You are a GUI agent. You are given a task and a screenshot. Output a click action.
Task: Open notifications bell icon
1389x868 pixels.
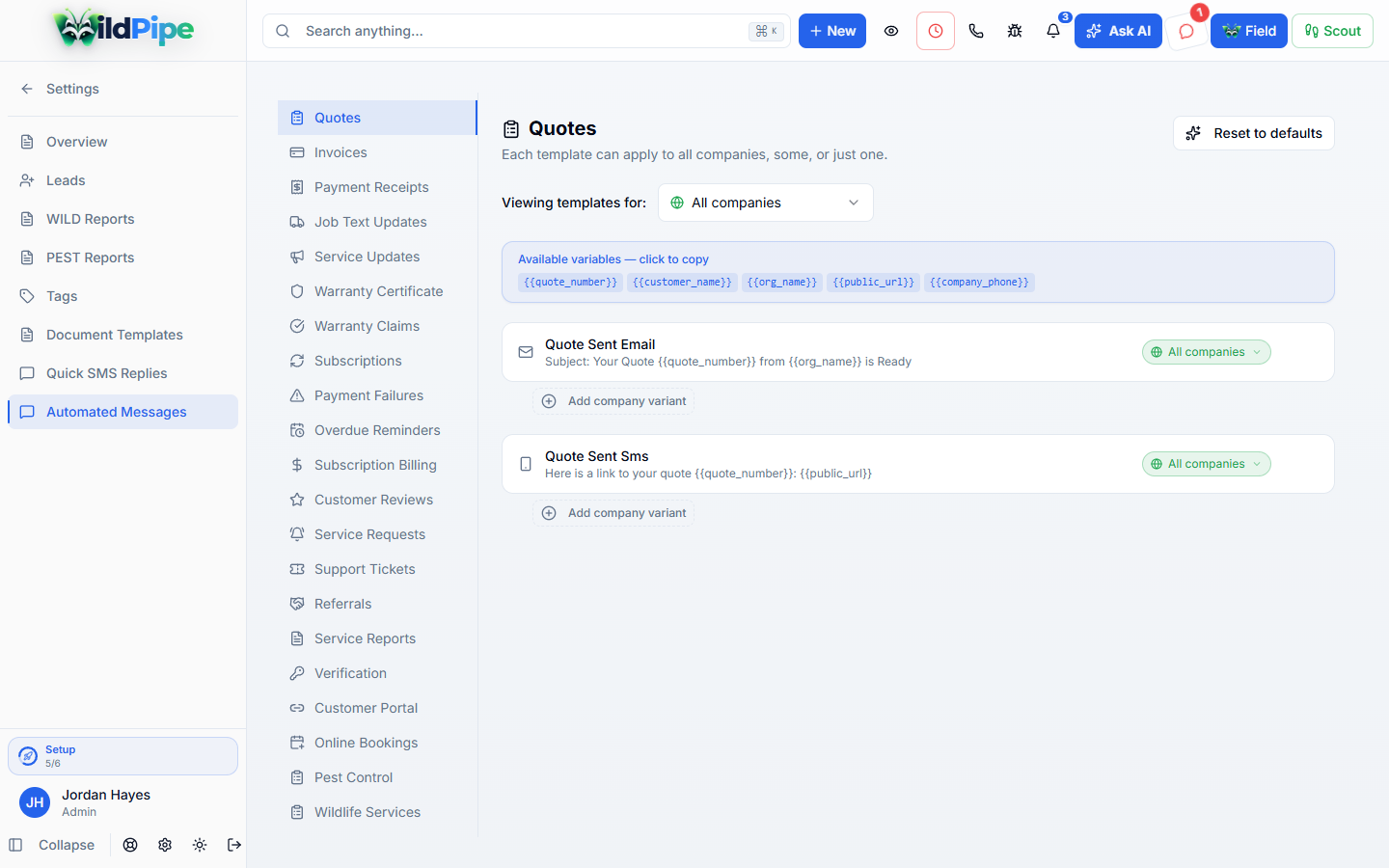point(1053,31)
